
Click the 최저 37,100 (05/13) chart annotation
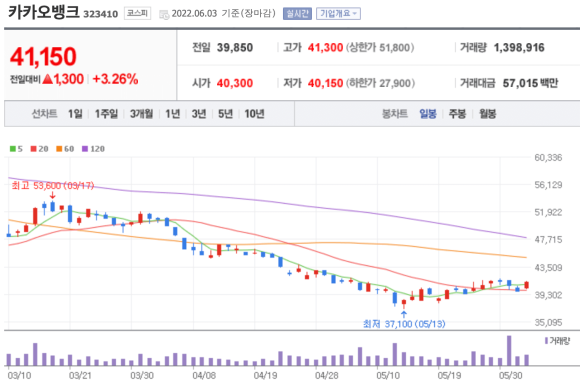(x=404, y=324)
